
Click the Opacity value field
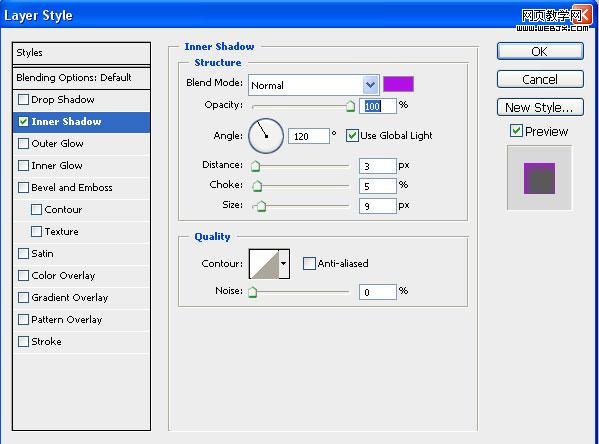[x=378, y=106]
